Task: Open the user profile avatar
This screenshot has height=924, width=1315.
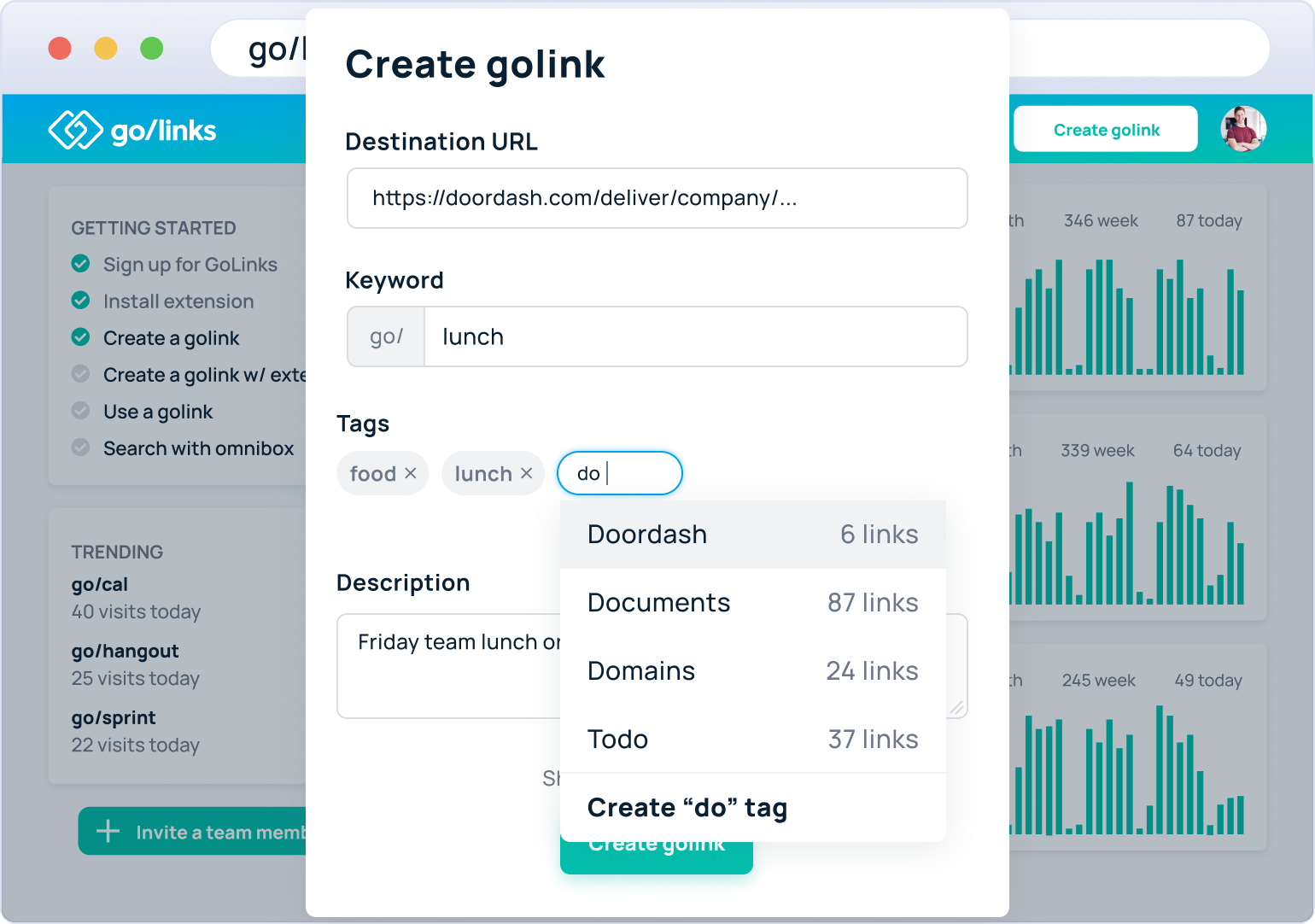Action: tap(1242, 129)
